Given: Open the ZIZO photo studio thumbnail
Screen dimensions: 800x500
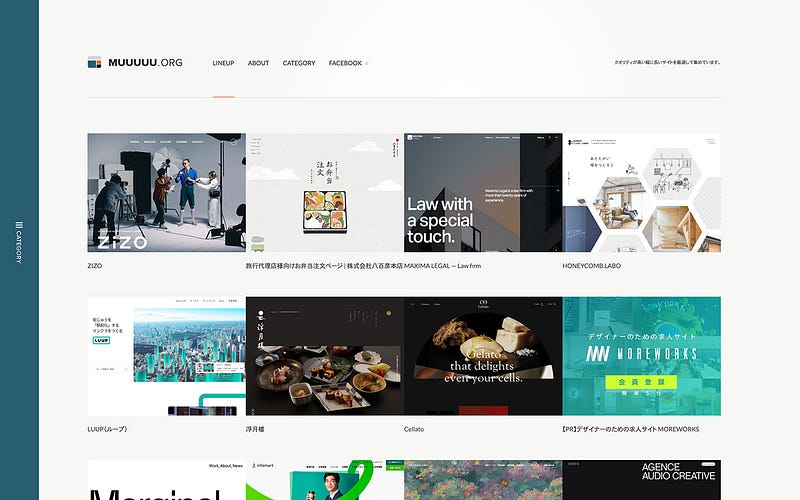Looking at the screenshot, I should 166,192.
